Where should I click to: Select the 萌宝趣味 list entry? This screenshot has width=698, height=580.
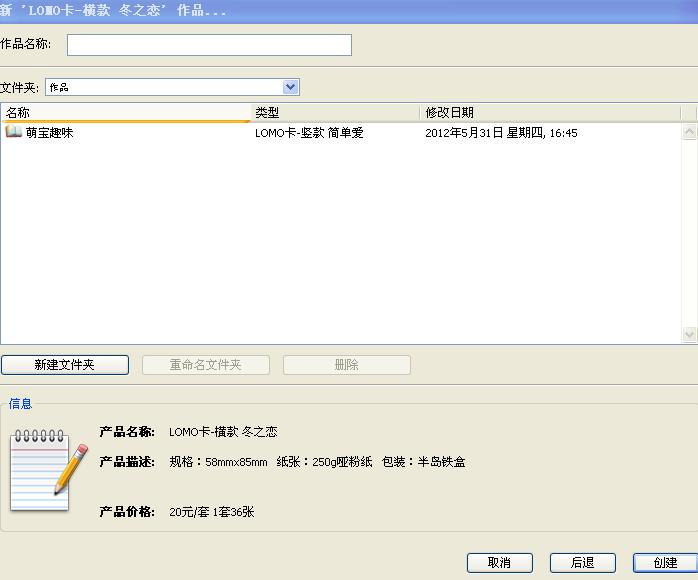tap(49, 133)
